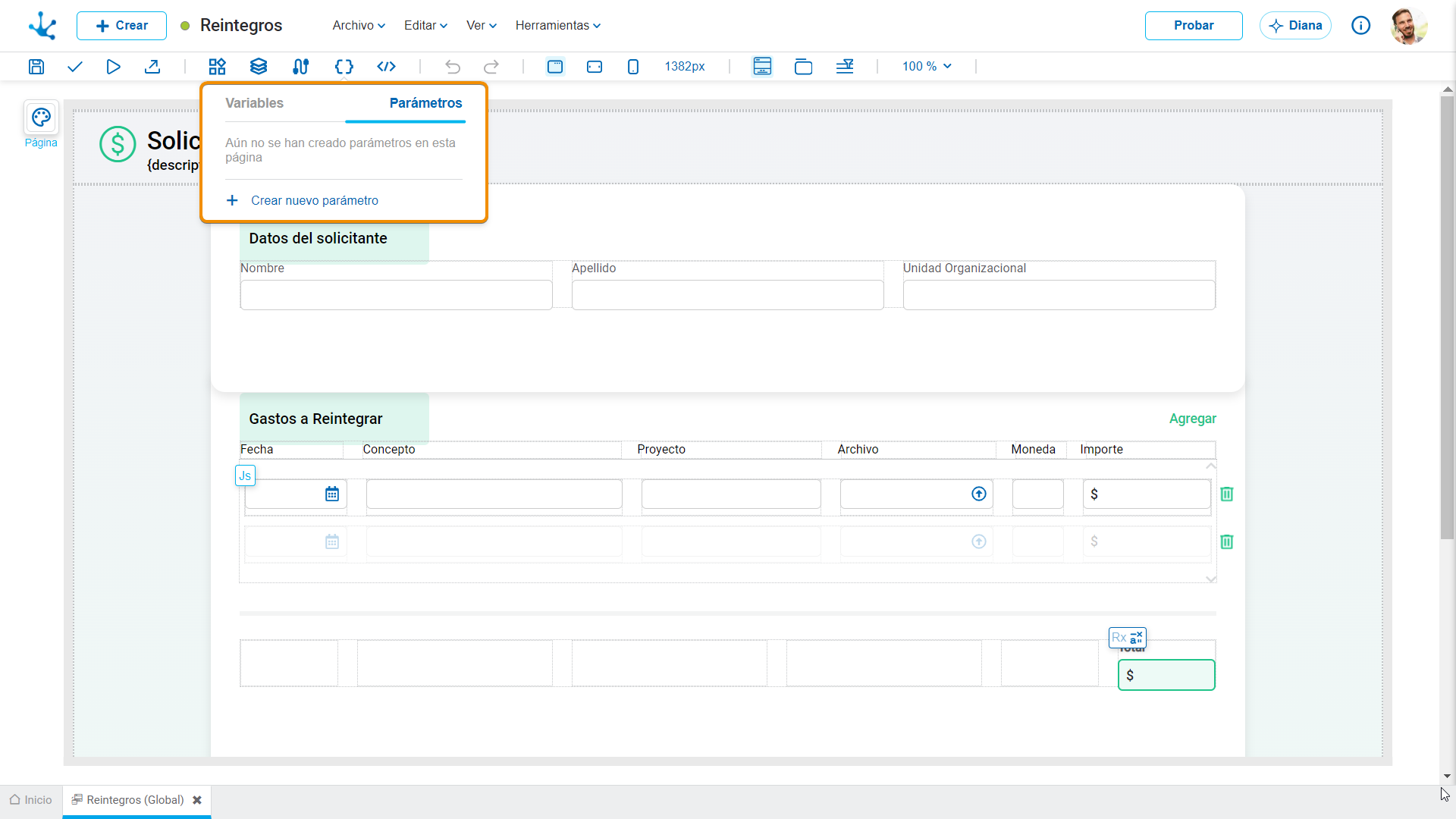This screenshot has height=819, width=1456.
Task: Click the run play icon
Action: point(113,67)
